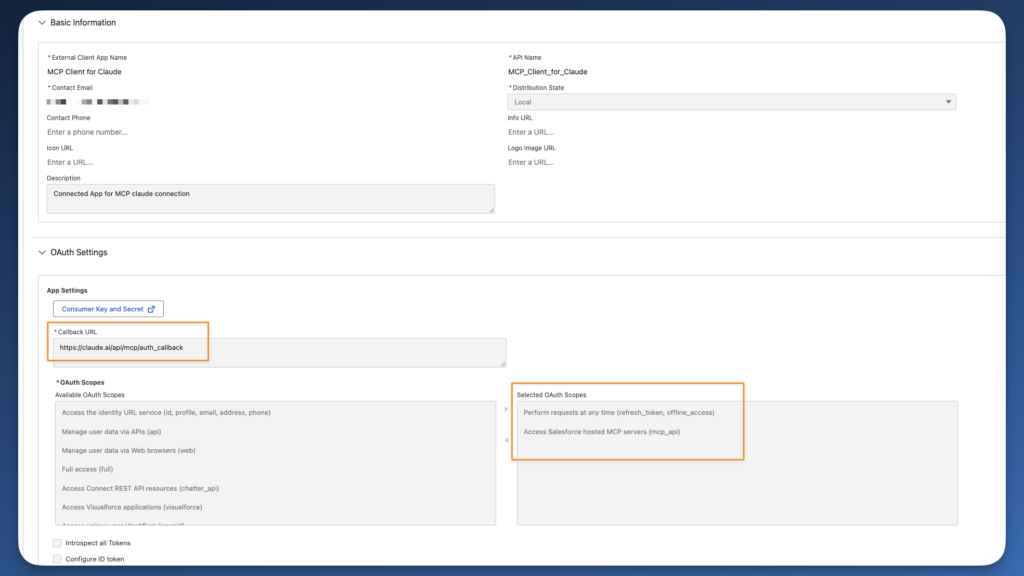Click the App Settings heading
1024x576 pixels.
pyautogui.click(x=67, y=291)
